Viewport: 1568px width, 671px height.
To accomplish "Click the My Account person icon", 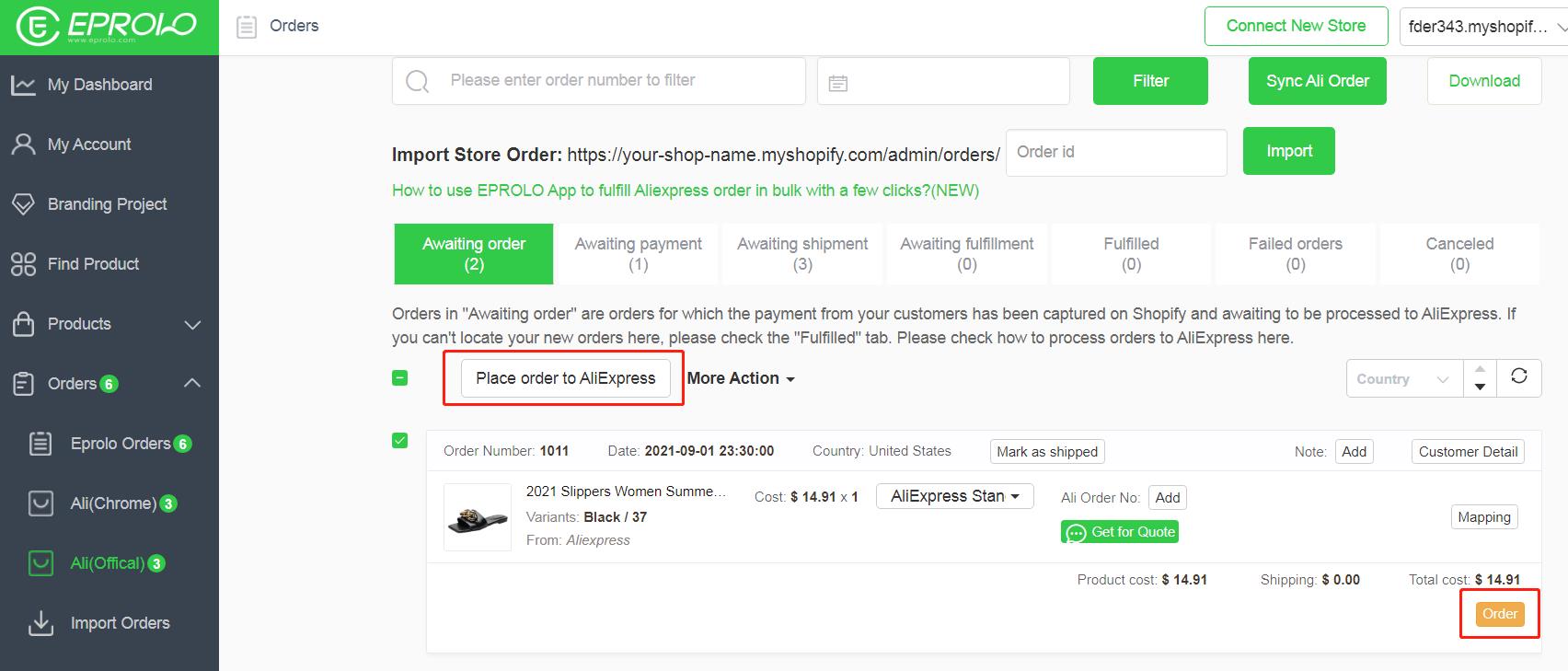I will pos(23,145).
